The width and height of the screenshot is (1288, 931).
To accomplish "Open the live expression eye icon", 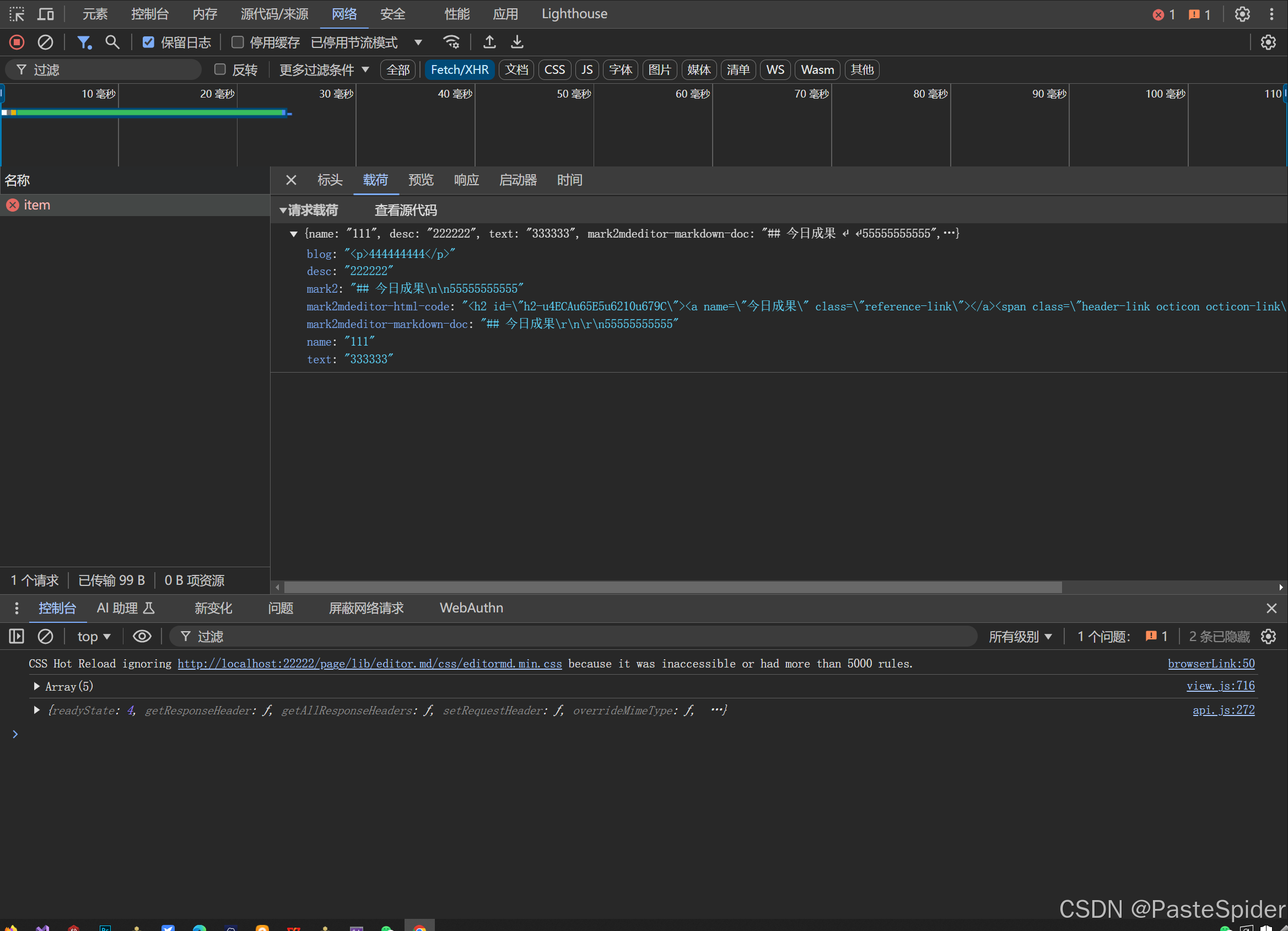I will click(x=142, y=636).
